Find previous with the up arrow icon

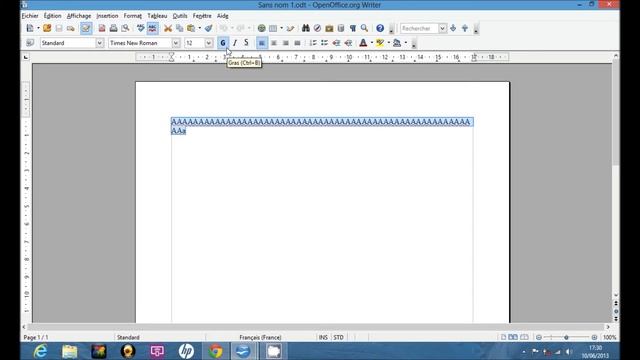point(465,28)
